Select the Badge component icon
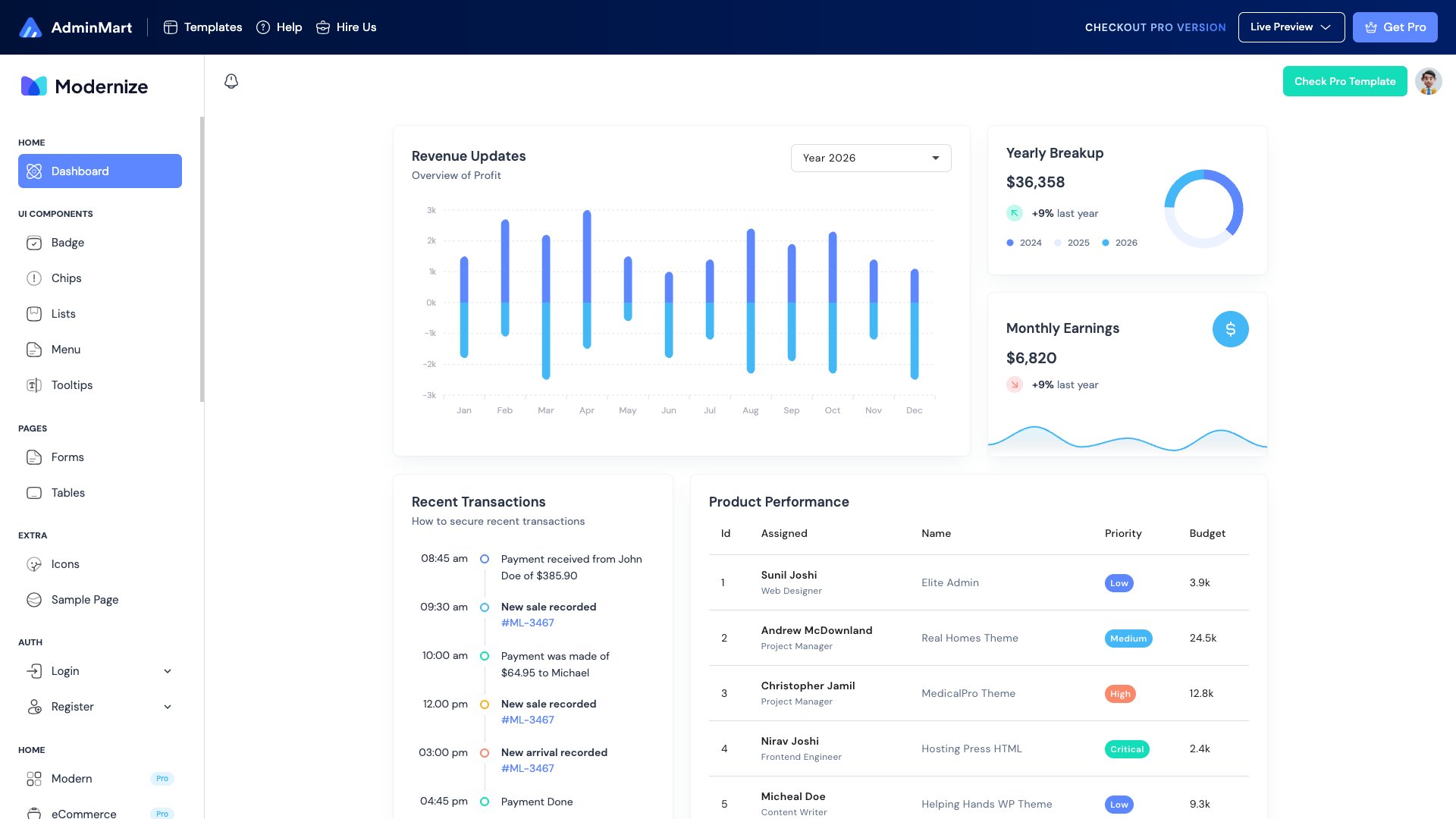The image size is (1456, 819). 34,243
